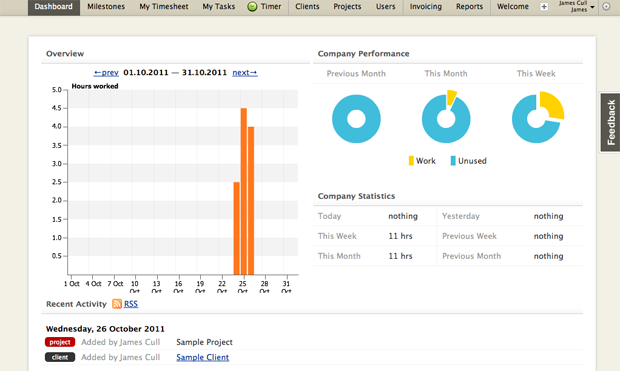Open the RSS link
The image size is (620, 371).
(131, 304)
